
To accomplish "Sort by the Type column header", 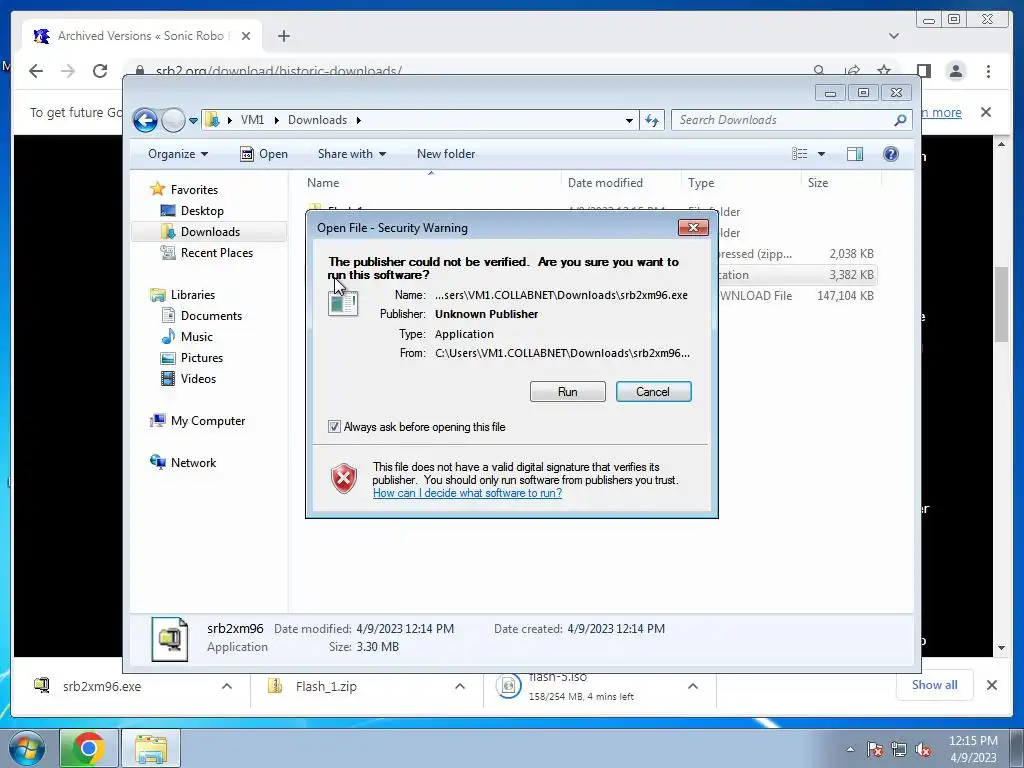I will click(x=741, y=184).
